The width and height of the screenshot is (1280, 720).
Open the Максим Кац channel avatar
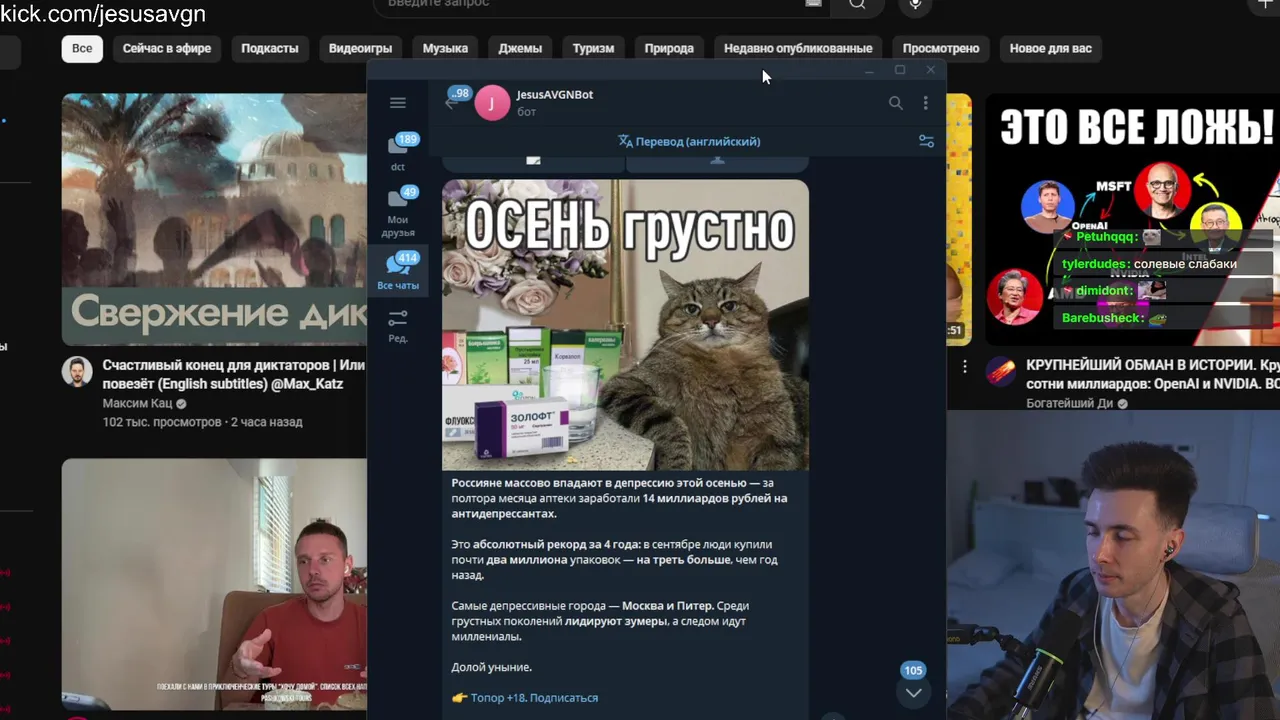(77, 372)
